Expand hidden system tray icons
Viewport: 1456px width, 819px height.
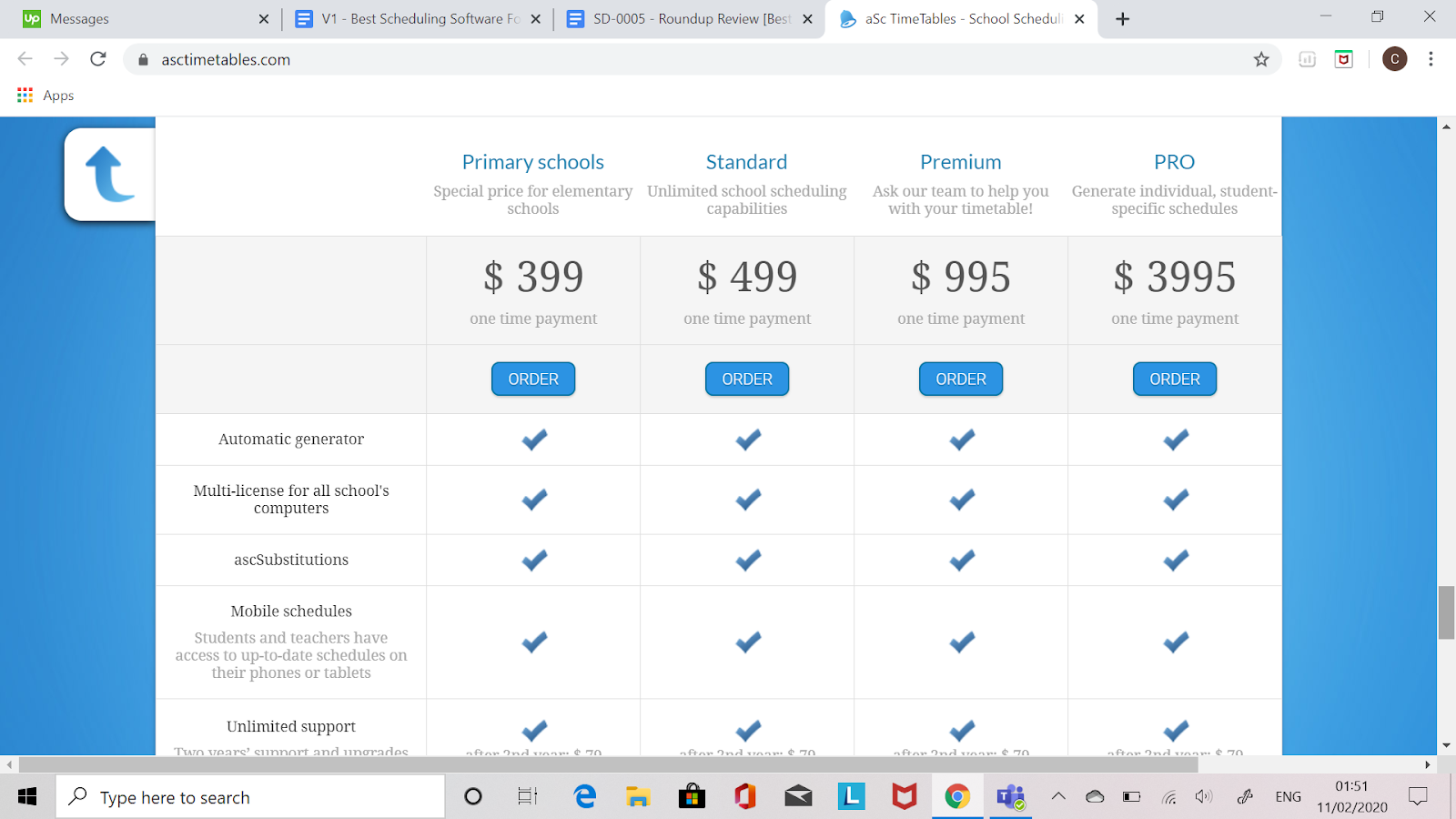pos(1058,796)
